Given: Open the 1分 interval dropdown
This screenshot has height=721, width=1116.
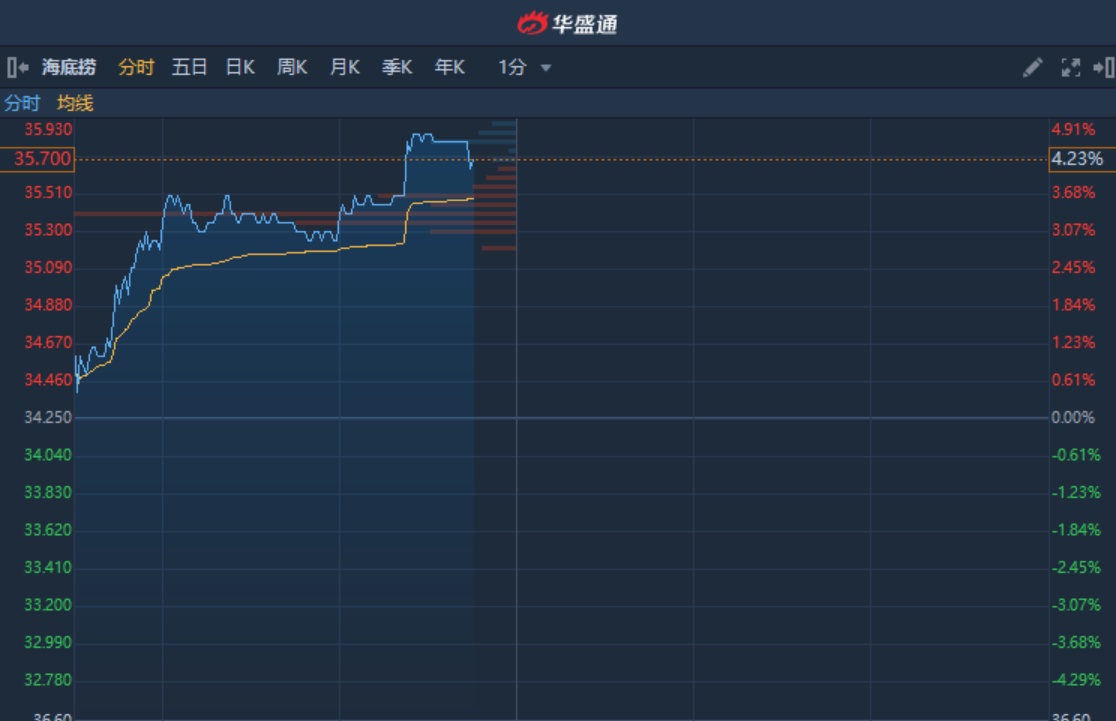Looking at the screenshot, I should point(512,68).
